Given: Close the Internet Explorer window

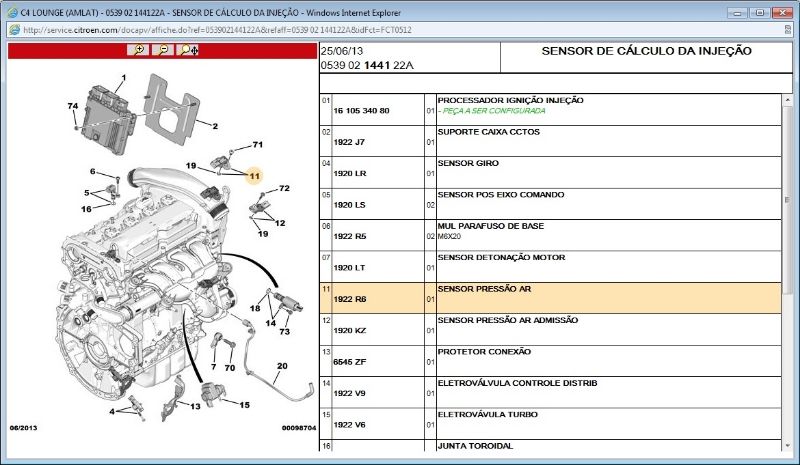Looking at the screenshot, I should click(x=782, y=12).
